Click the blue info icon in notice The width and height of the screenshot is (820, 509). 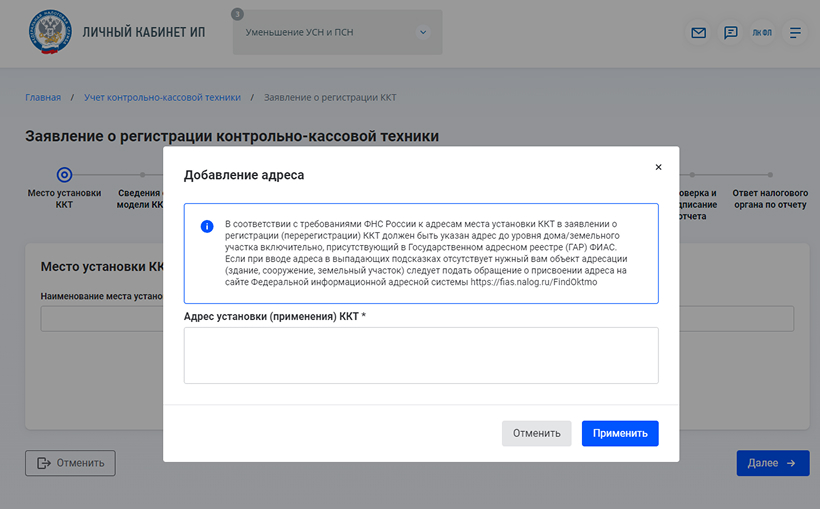(207, 226)
